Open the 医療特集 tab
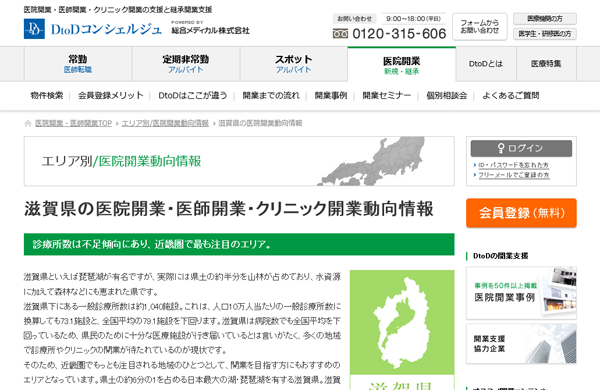This screenshot has height=390, width=600. [x=546, y=64]
